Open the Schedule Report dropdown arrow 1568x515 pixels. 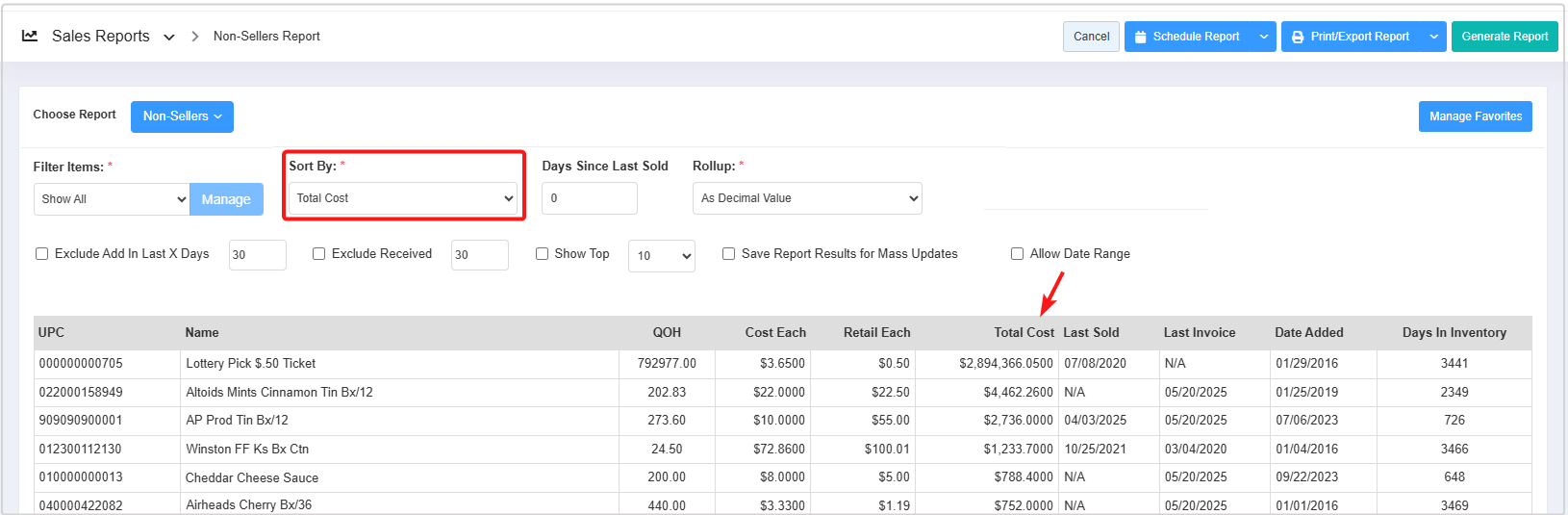tap(1263, 37)
